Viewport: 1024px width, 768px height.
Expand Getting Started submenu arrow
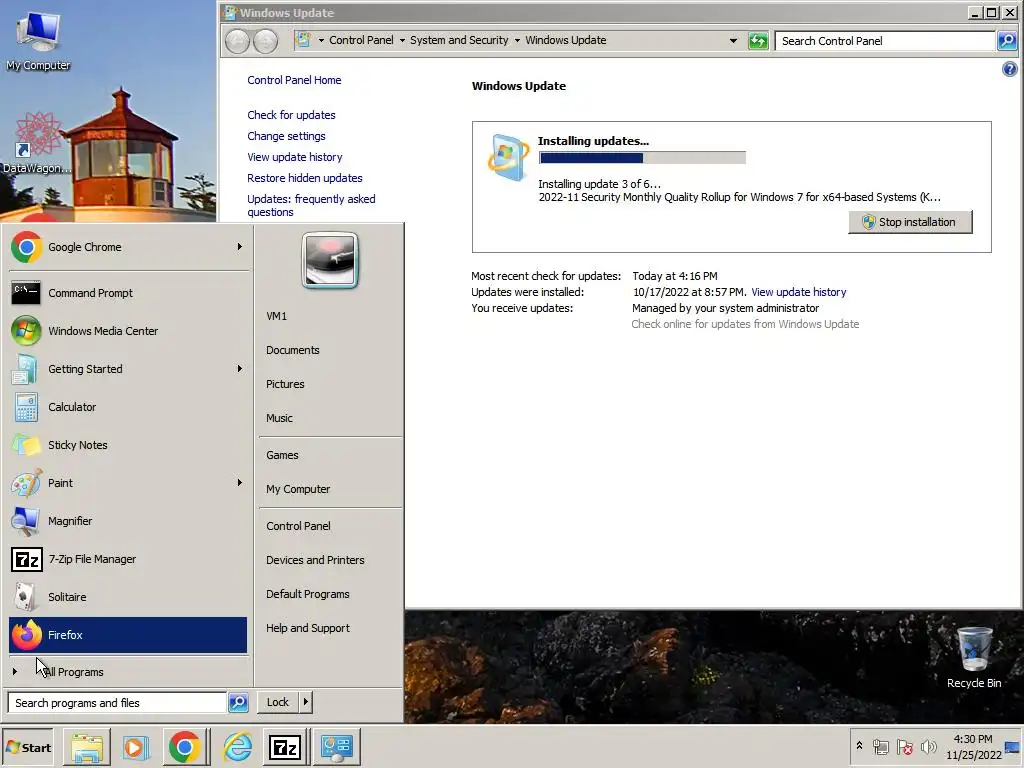(240, 369)
